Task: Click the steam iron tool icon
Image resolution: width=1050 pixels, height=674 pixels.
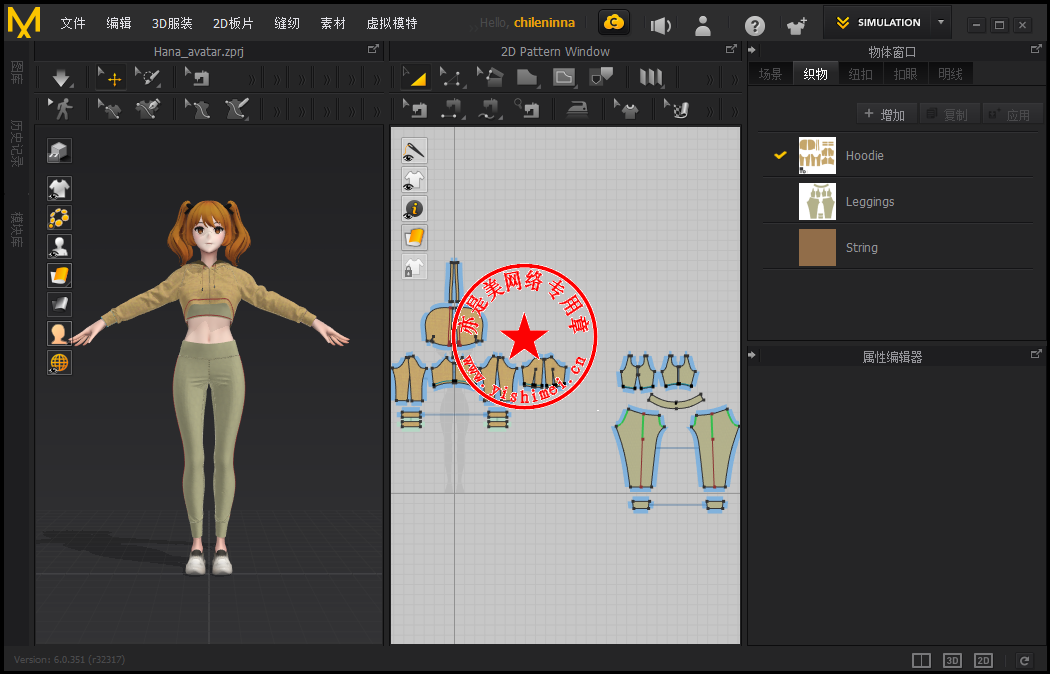Action: (578, 108)
